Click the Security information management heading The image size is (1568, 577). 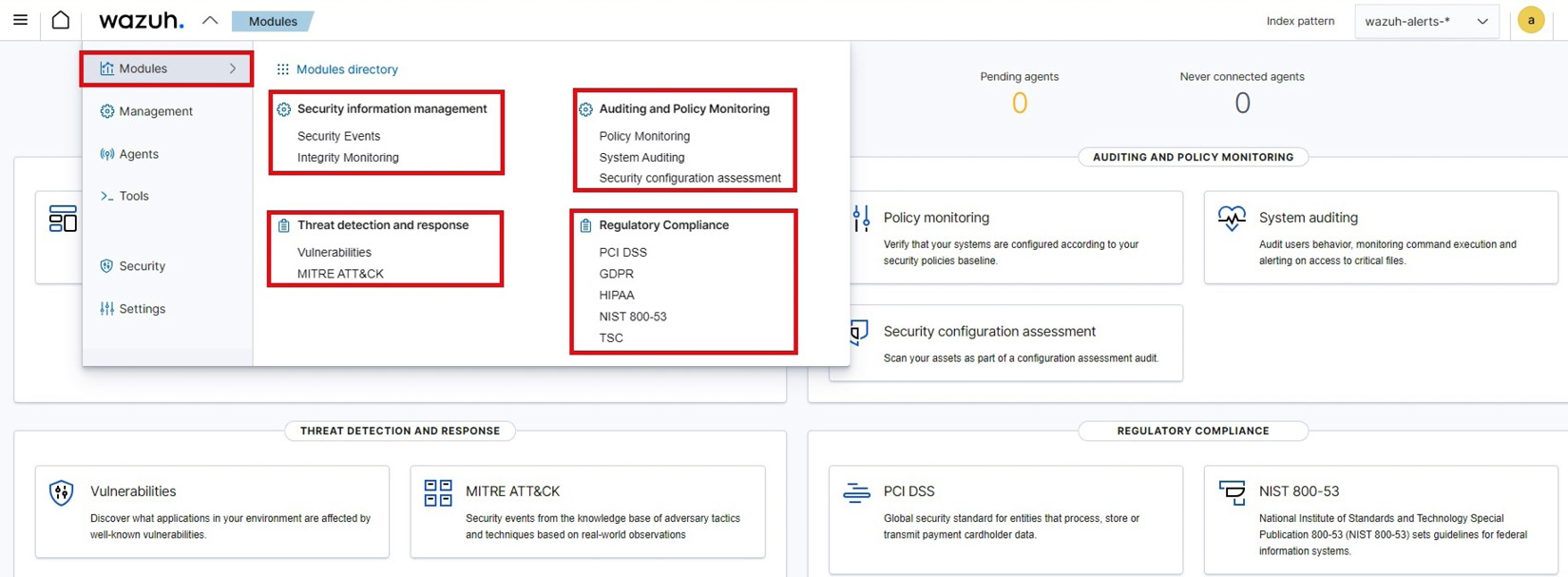coord(392,108)
